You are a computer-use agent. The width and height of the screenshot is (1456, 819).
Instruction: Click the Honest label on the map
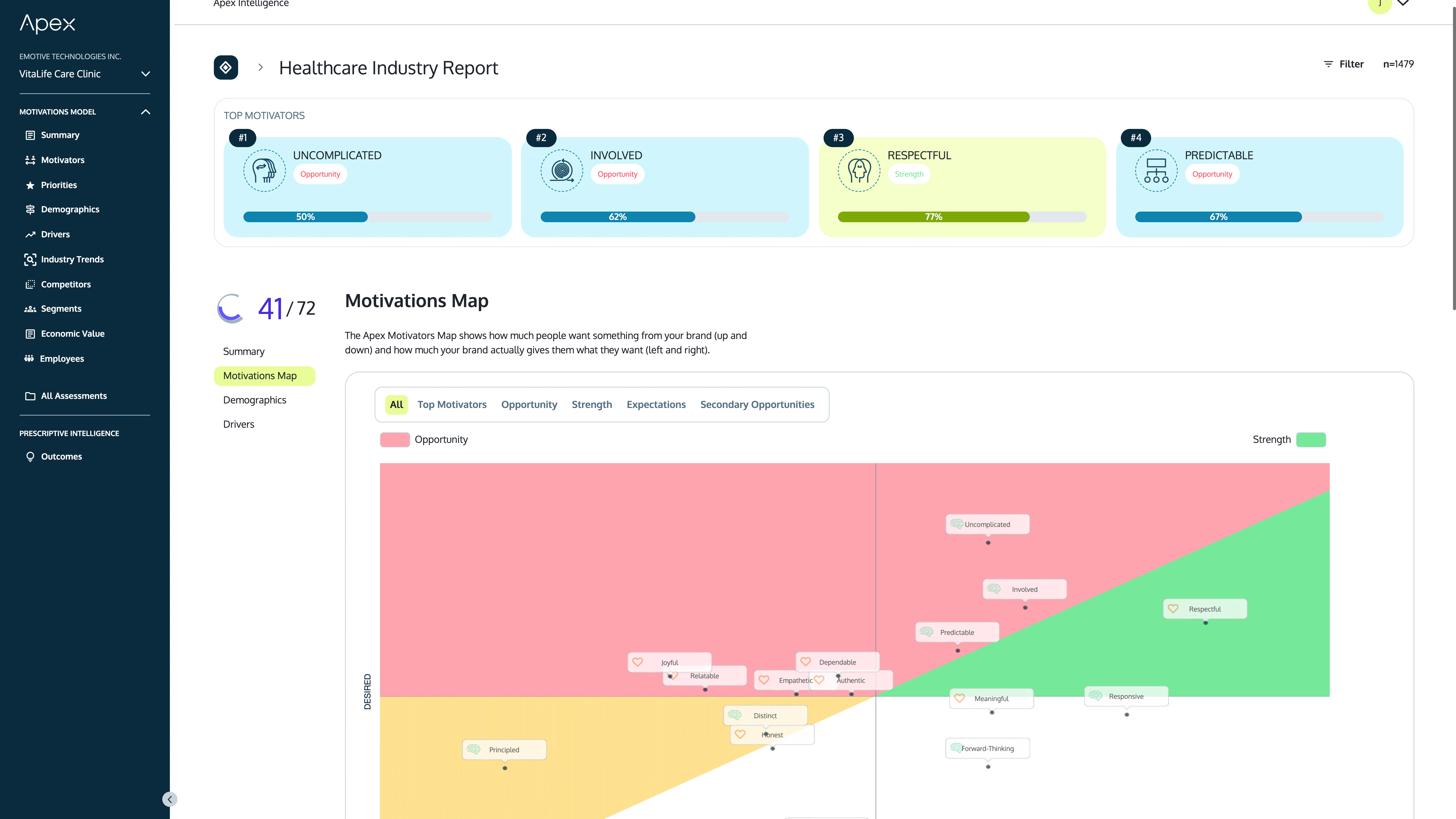click(x=772, y=735)
